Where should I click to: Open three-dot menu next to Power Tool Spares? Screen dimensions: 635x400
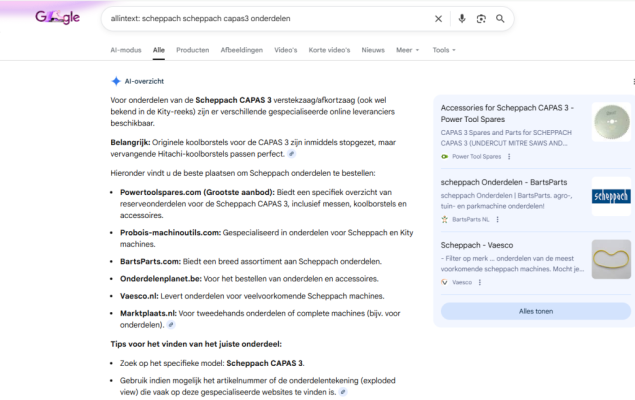click(x=509, y=157)
